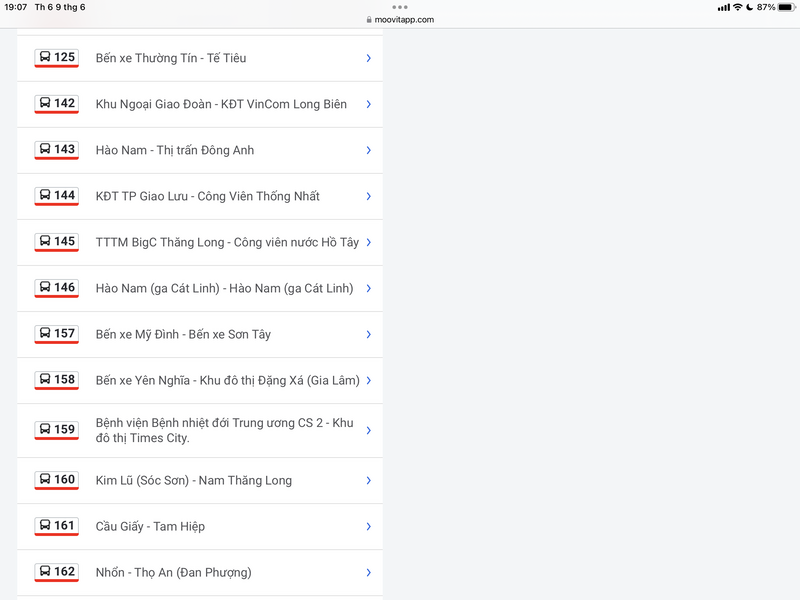The width and height of the screenshot is (800, 600).
Task: Tap the bus 162 route badge
Action: point(57,572)
